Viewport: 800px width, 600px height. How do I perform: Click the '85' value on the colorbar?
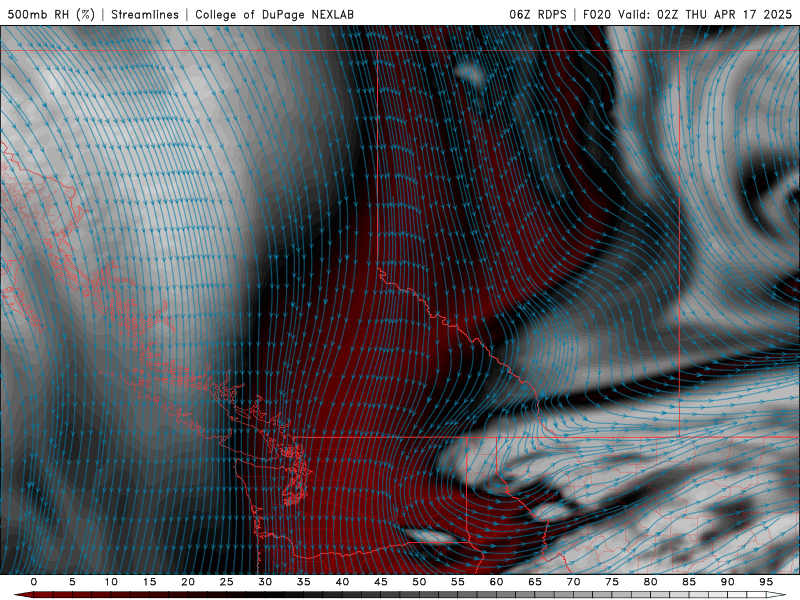689,582
